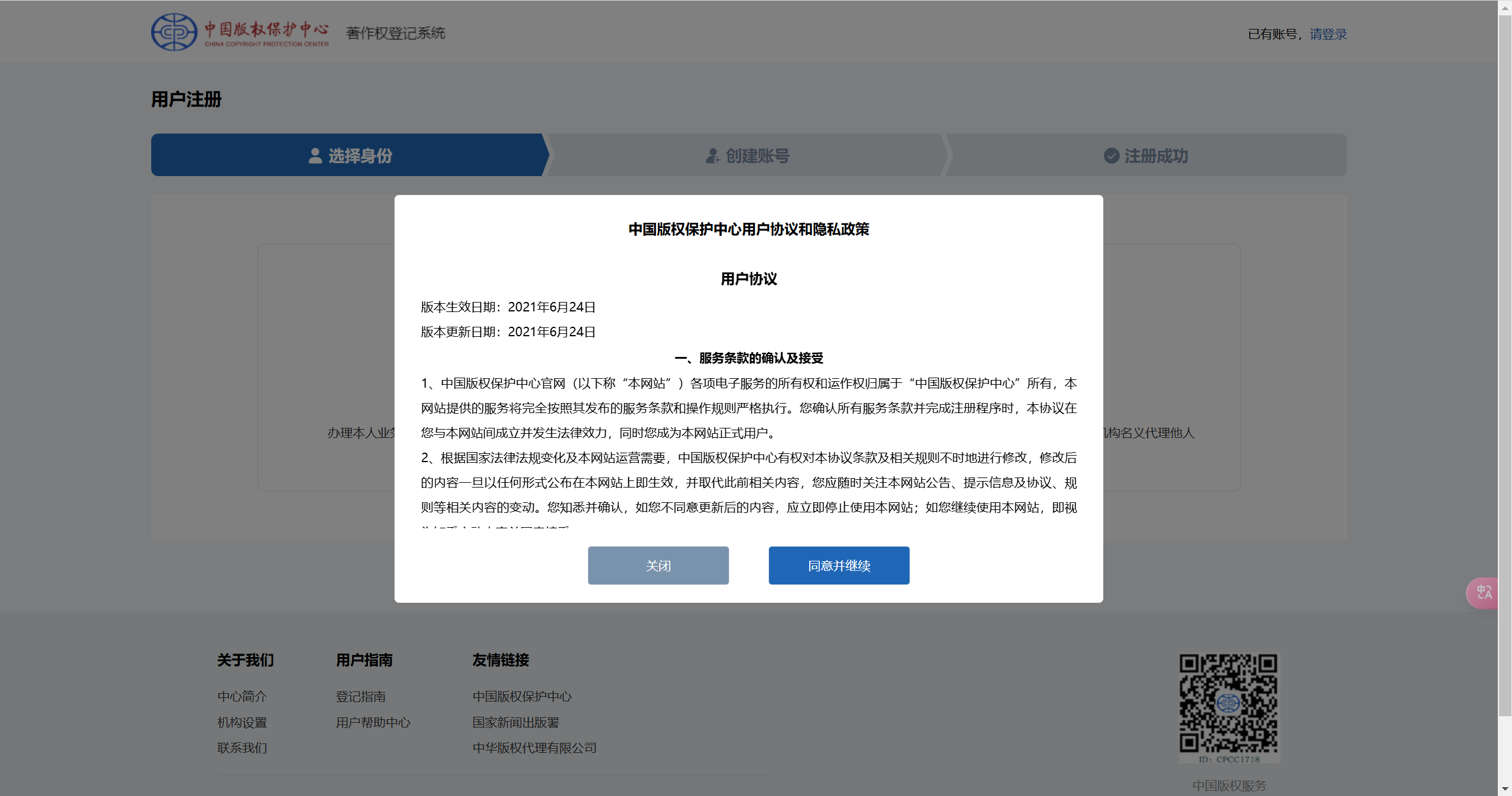Click the pink translate floating icon
1512x796 pixels.
[x=1483, y=592]
